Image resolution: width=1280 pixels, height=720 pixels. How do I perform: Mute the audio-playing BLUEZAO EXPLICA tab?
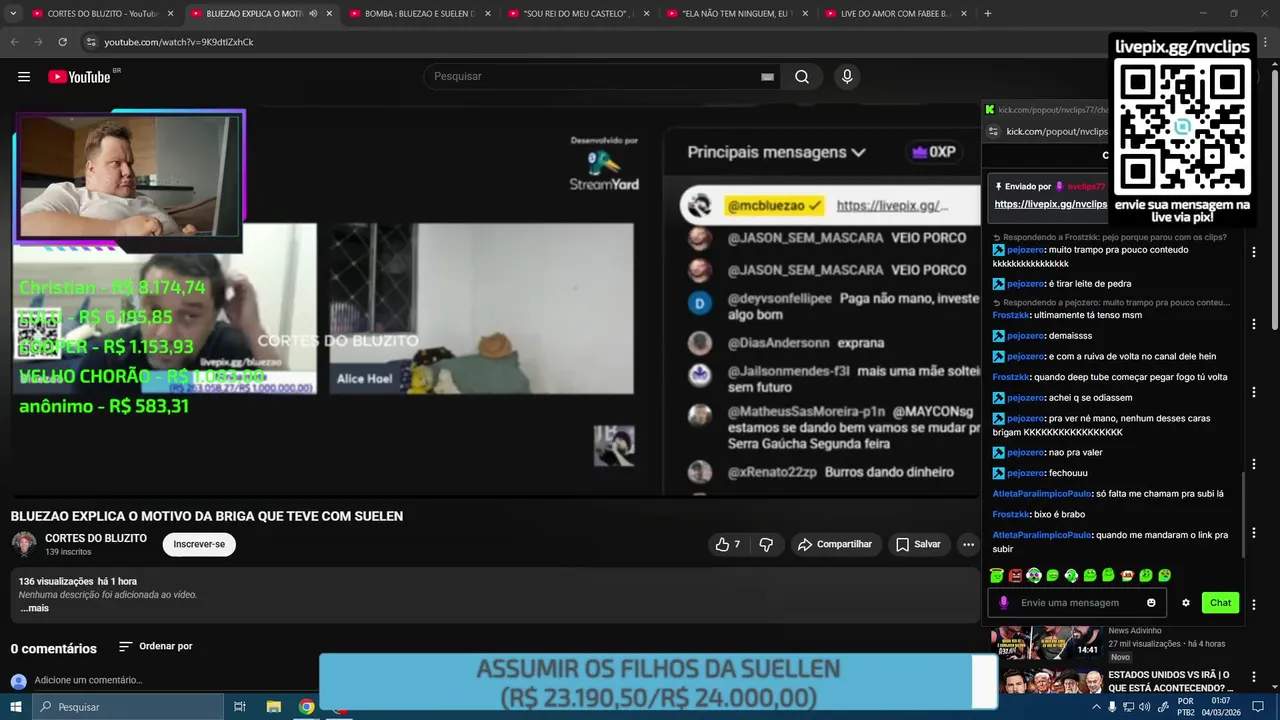[x=313, y=14]
